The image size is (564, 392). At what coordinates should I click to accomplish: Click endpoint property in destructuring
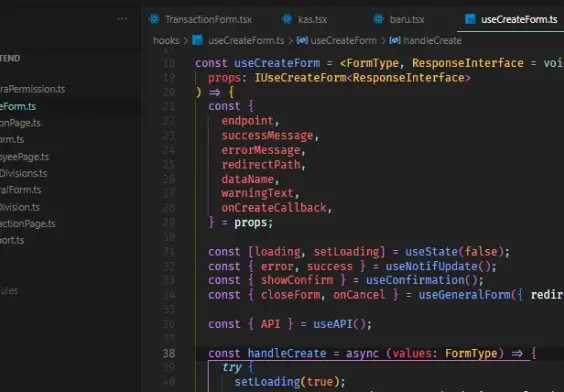[x=247, y=120]
